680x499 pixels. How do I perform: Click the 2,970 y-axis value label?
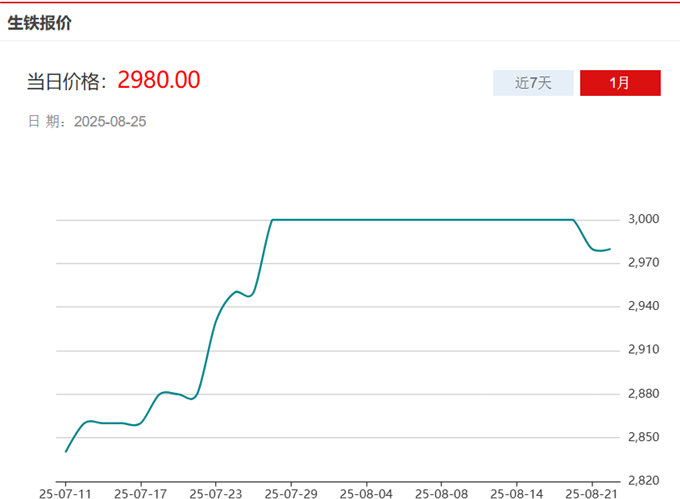click(x=644, y=262)
